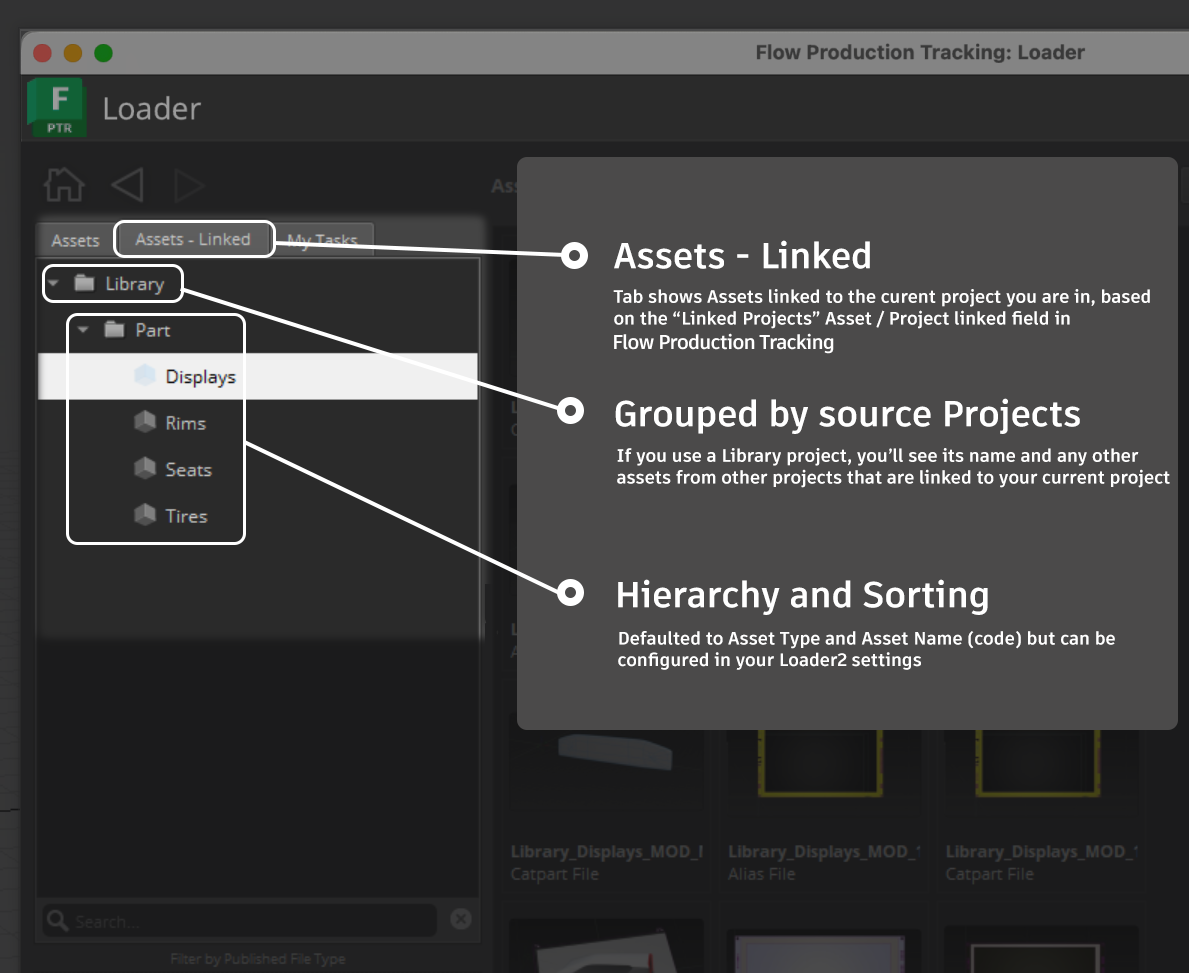Select the Rims asset

coord(186,423)
